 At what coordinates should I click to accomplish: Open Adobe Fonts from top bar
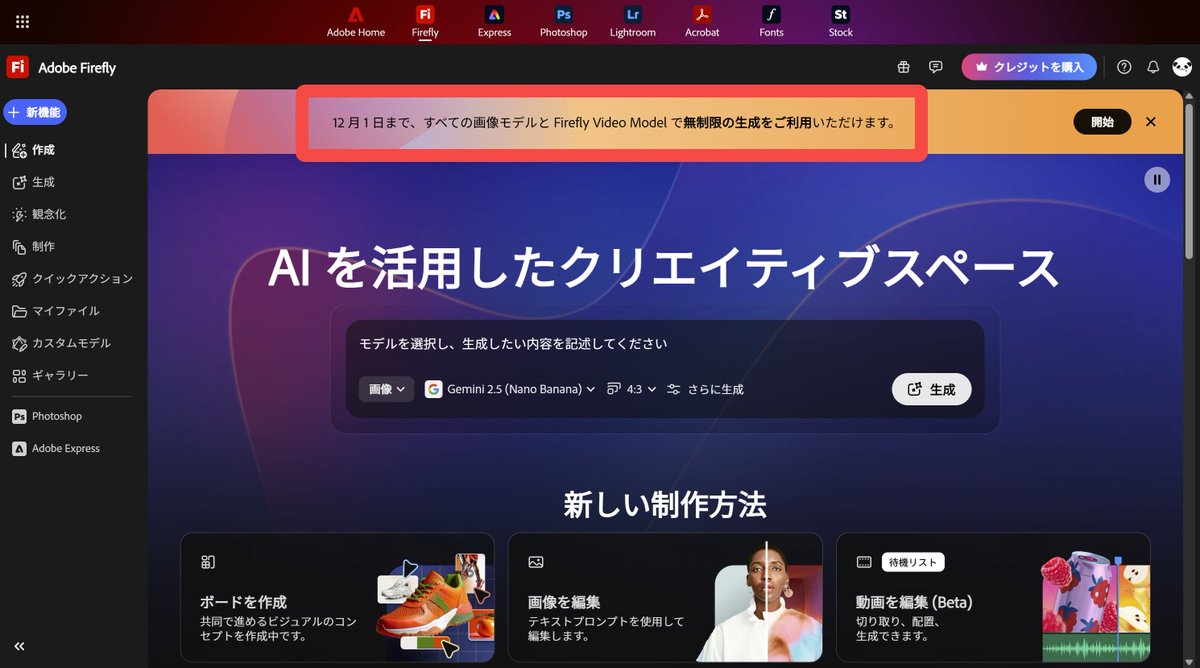(771, 22)
